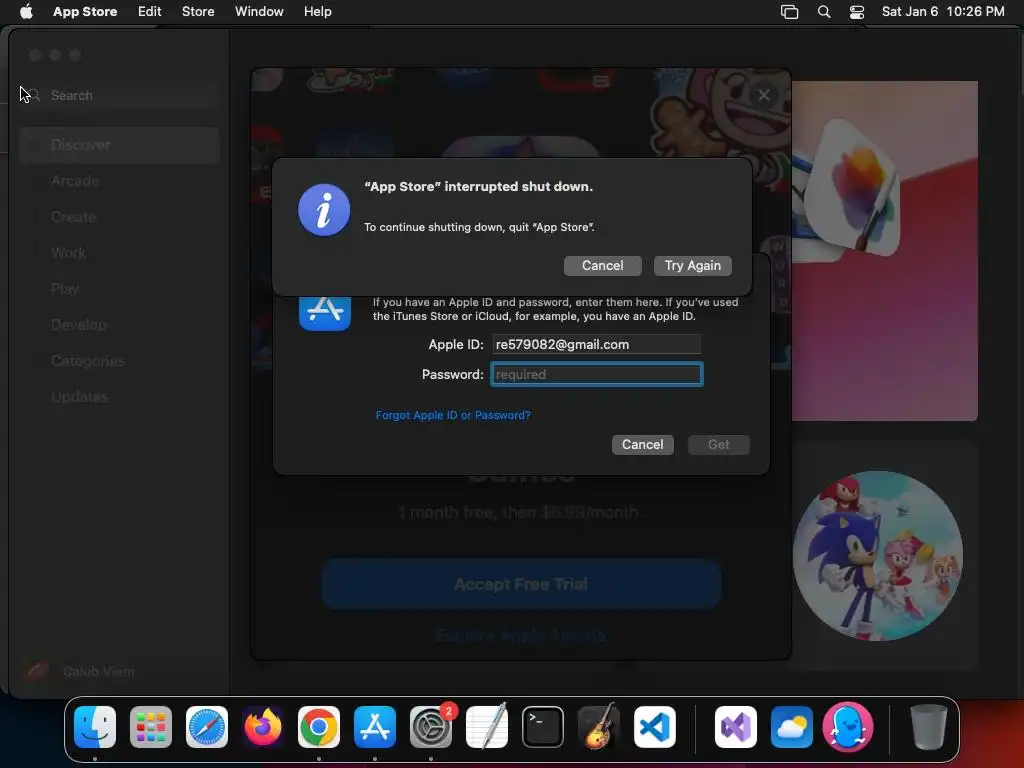This screenshot has width=1024, height=768.
Task: Open the App Store menu
Action: pyautogui.click(x=85, y=11)
